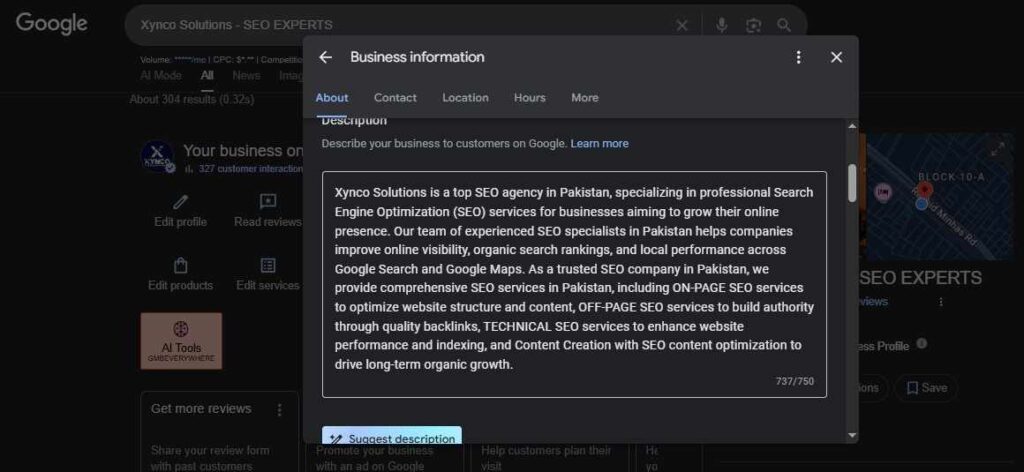The image size is (1024, 472).
Task: Click the Business Profile info icon
Action: point(921,343)
